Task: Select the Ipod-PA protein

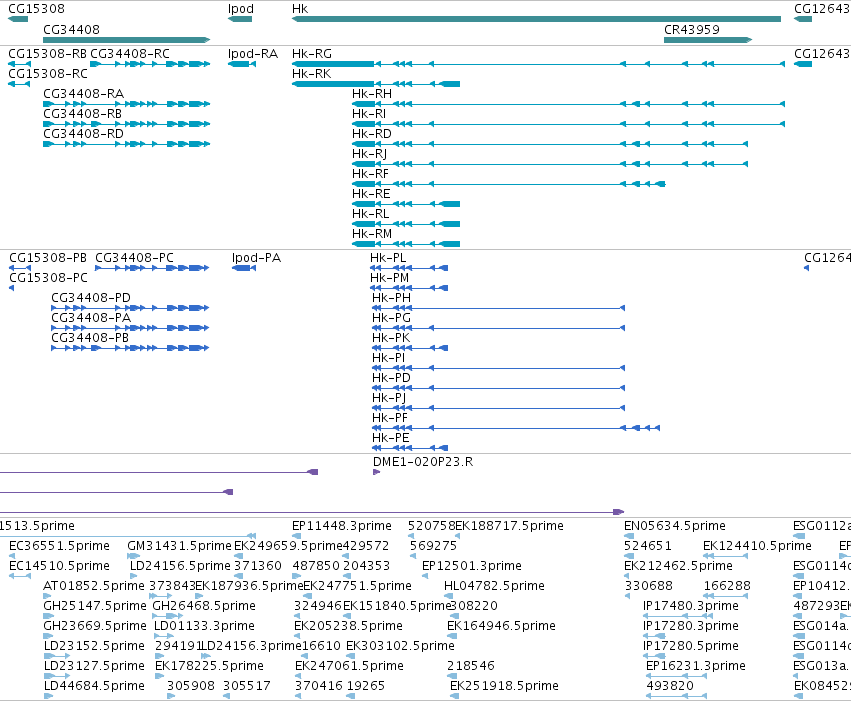Action: tap(244, 268)
